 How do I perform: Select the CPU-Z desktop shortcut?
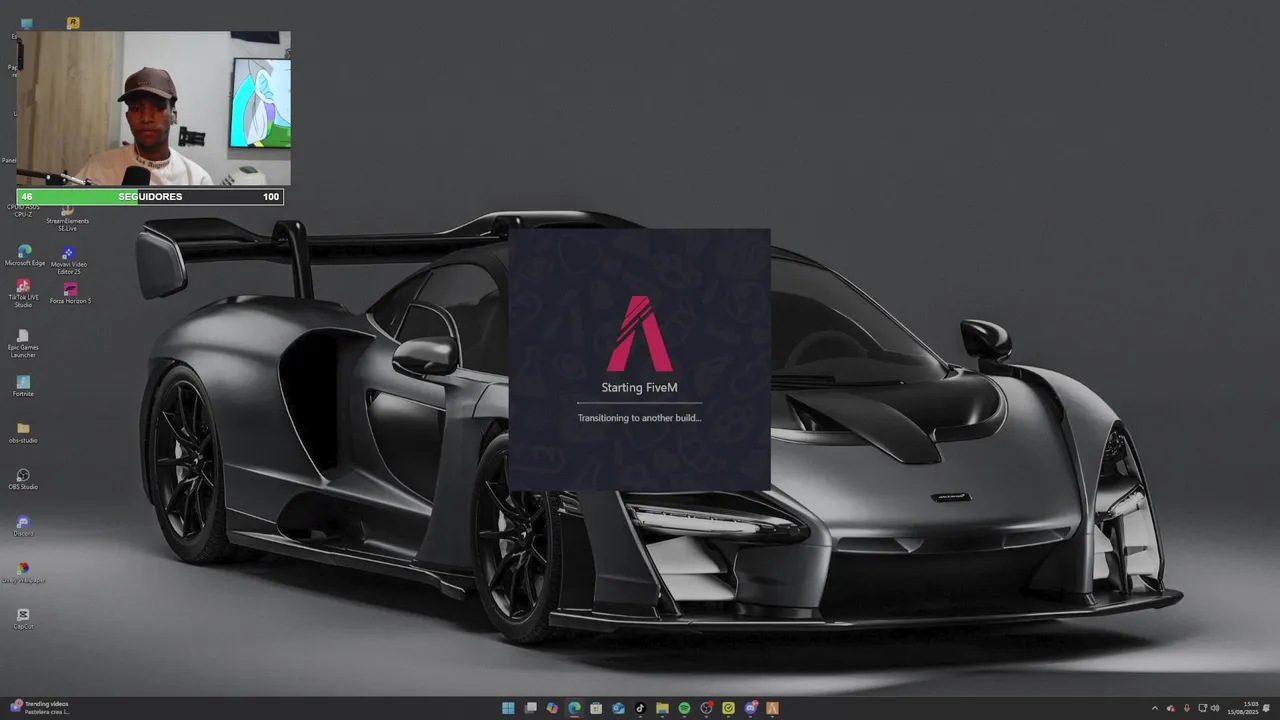[x=23, y=210]
